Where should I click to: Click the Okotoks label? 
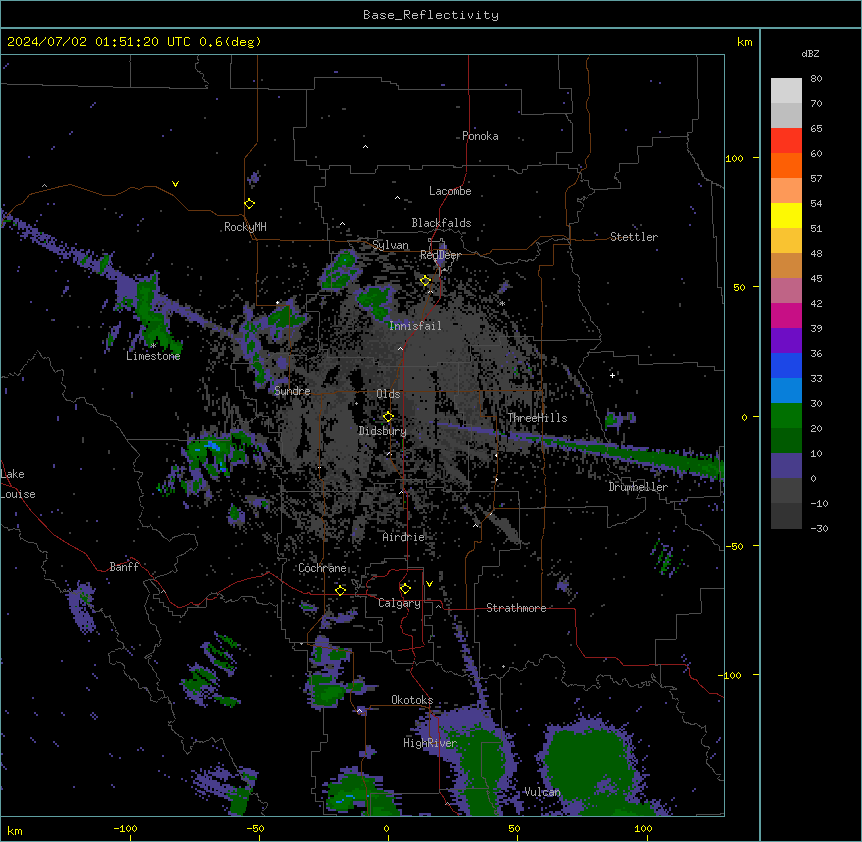[x=412, y=700]
